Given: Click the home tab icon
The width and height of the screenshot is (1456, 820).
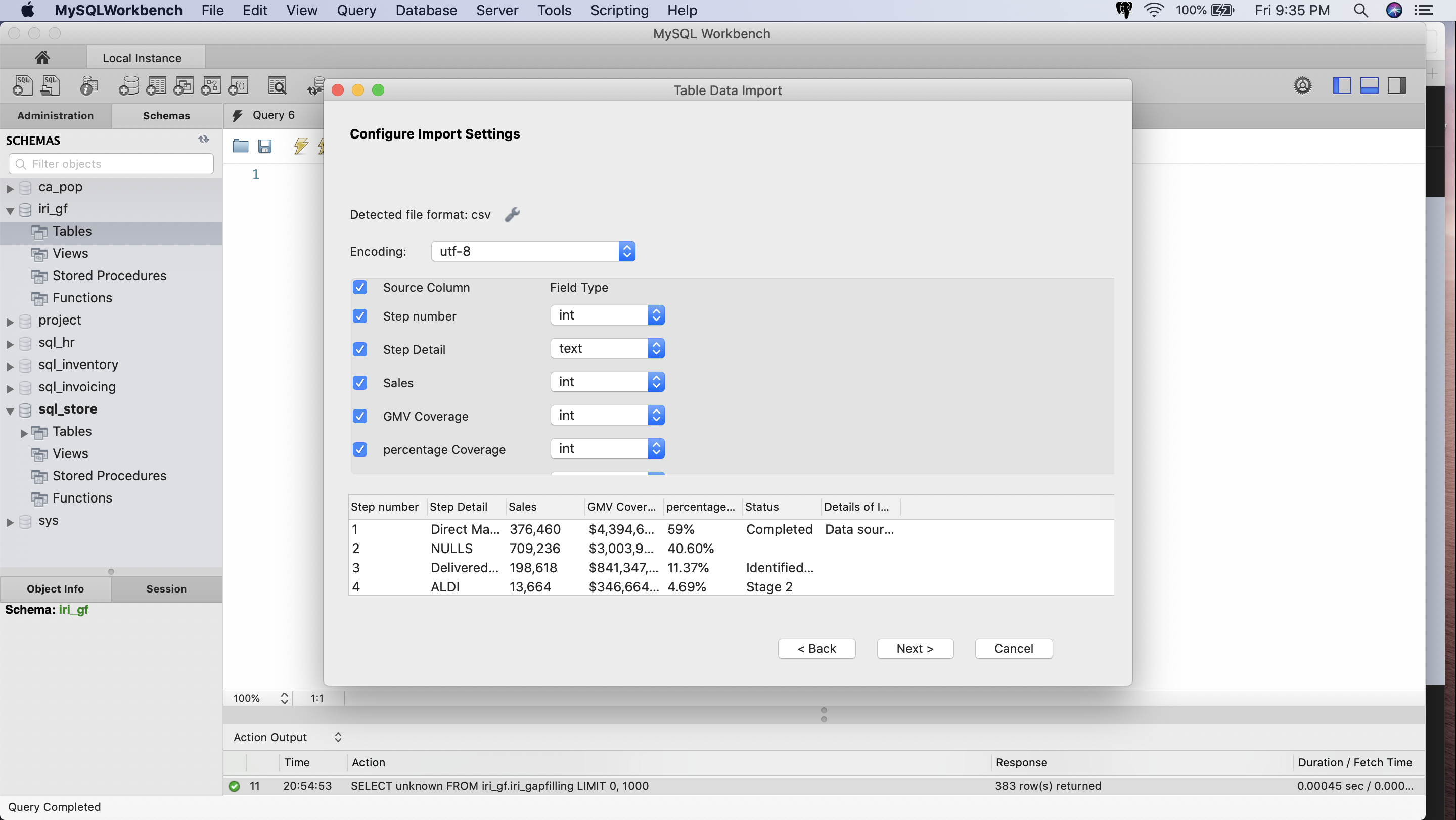Looking at the screenshot, I should (x=42, y=58).
